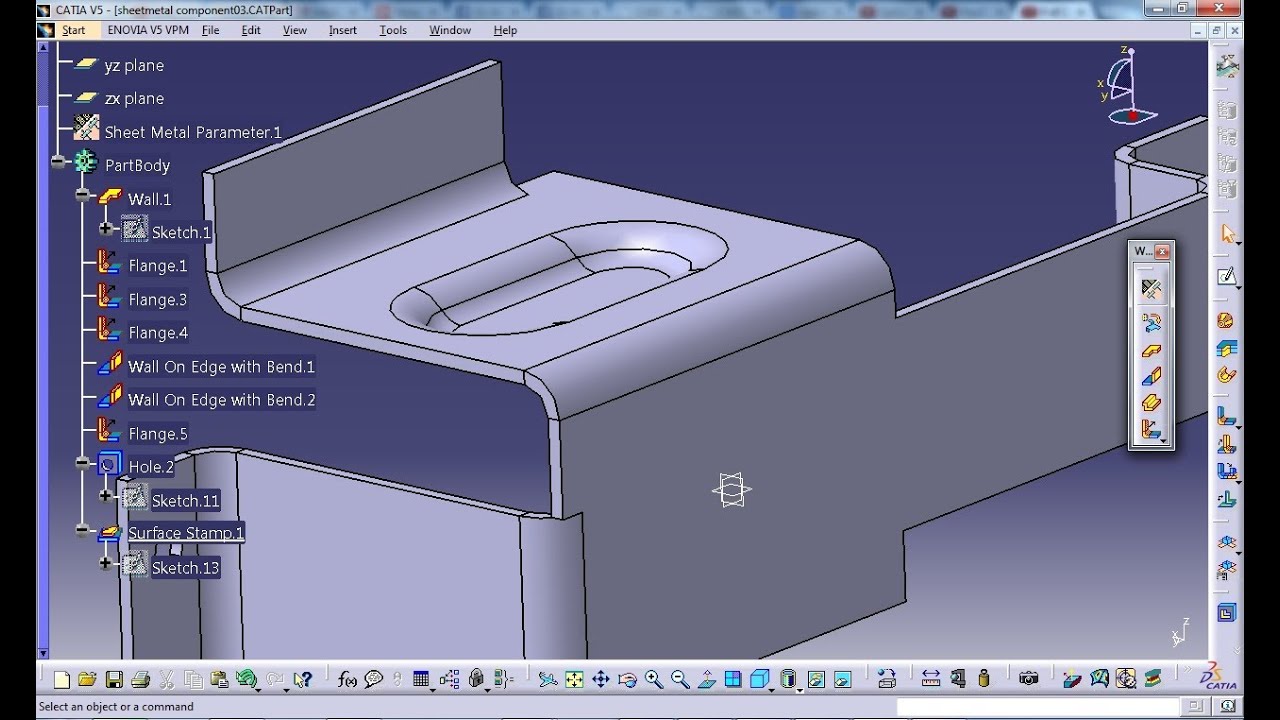Toggle Normal View orientation mode
1280x720 pixels.
point(707,679)
